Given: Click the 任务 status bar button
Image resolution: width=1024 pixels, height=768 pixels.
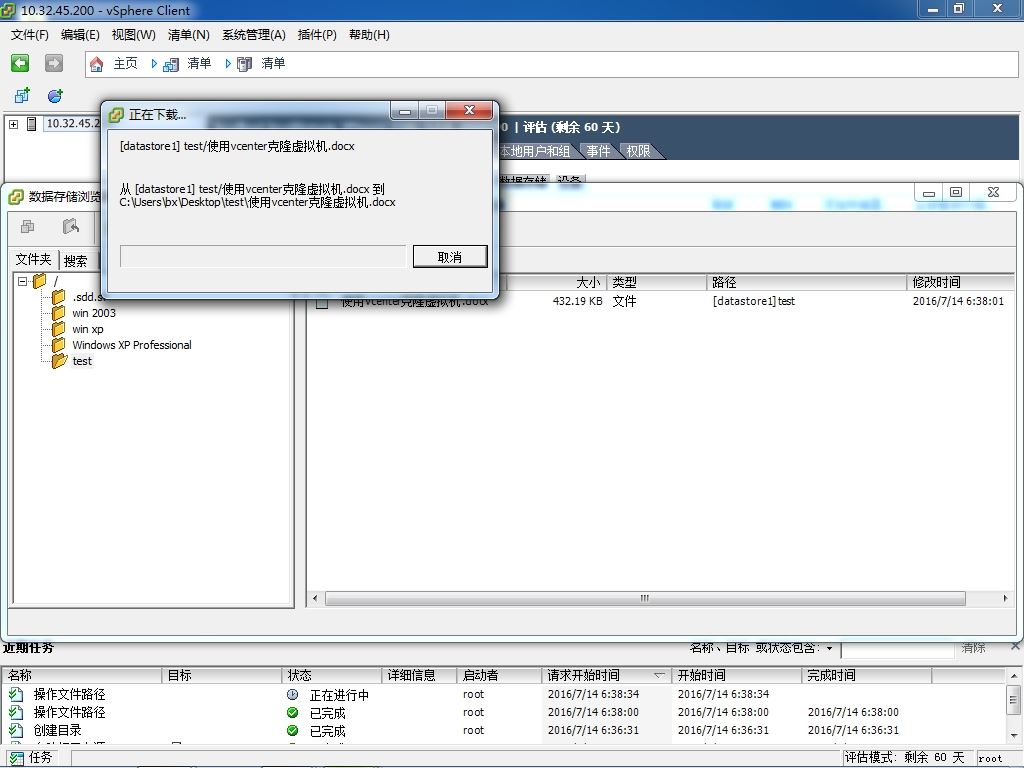Looking at the screenshot, I should click(x=31, y=758).
